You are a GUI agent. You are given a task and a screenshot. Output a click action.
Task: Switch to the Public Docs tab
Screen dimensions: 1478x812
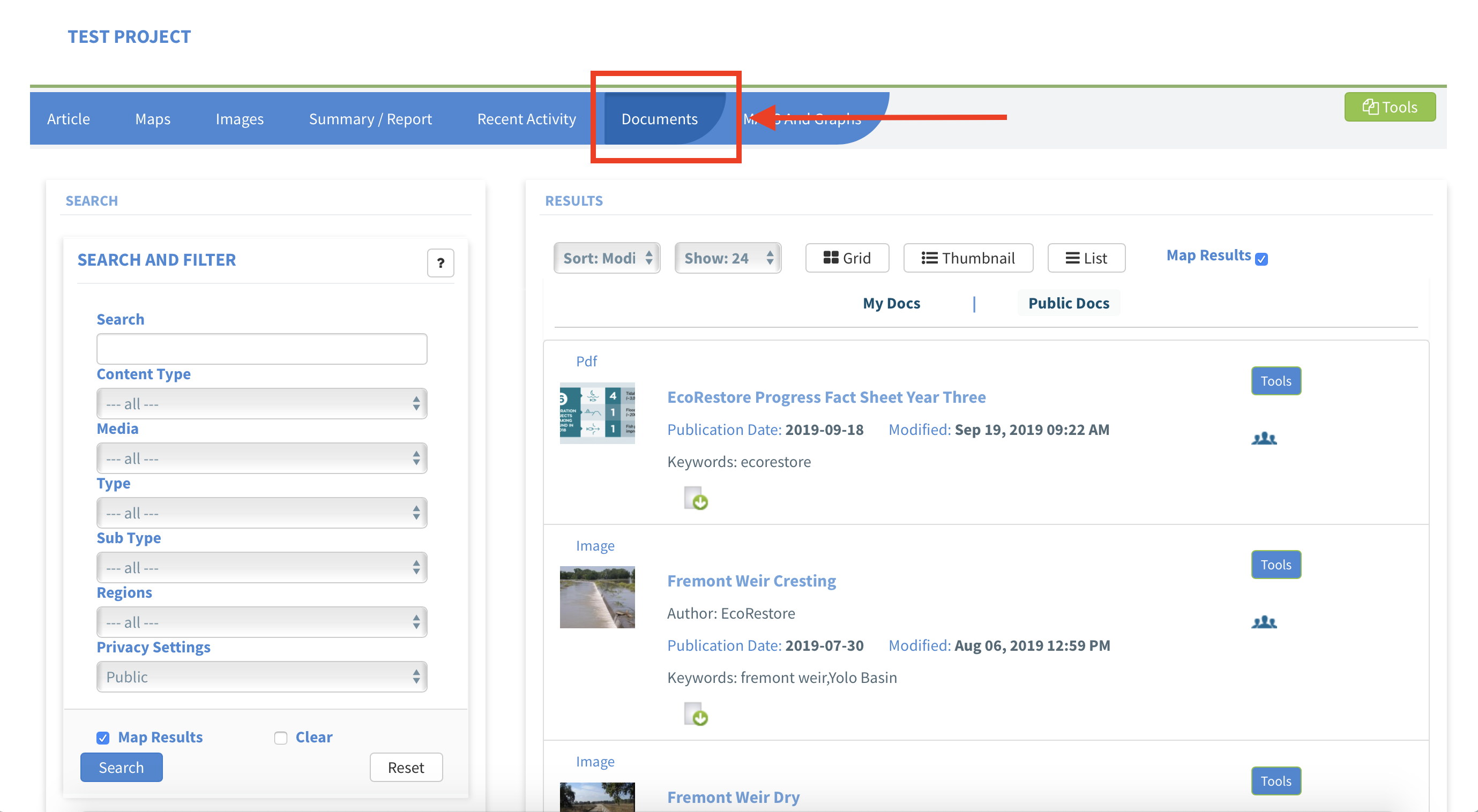(x=1069, y=303)
